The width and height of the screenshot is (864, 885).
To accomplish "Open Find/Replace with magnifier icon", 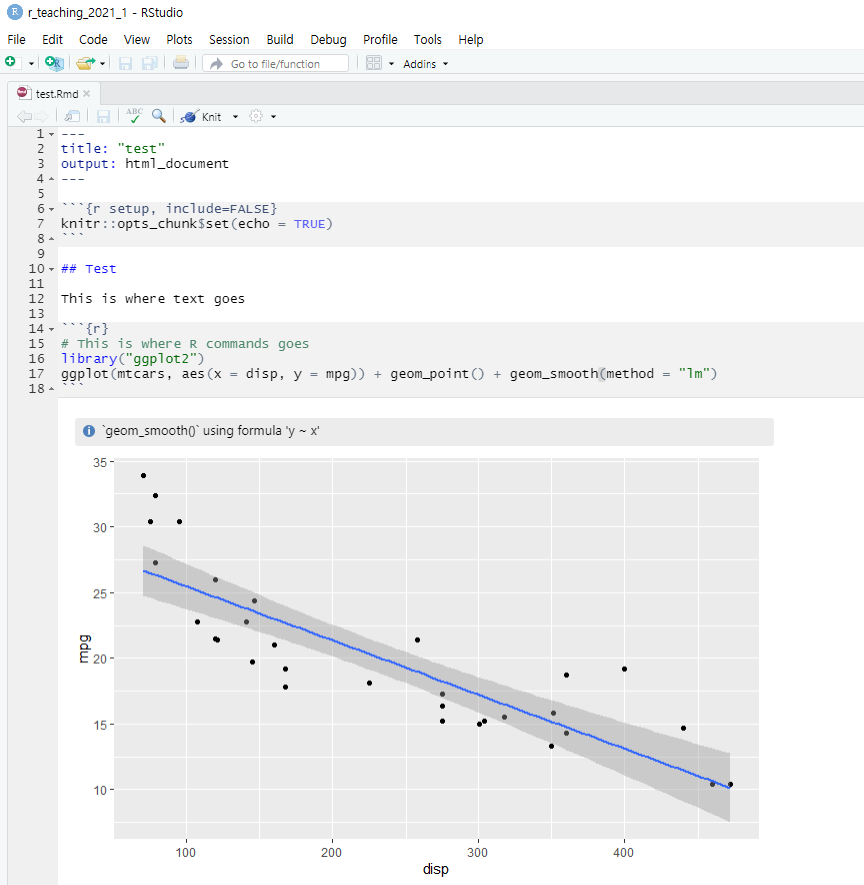I will click(158, 116).
